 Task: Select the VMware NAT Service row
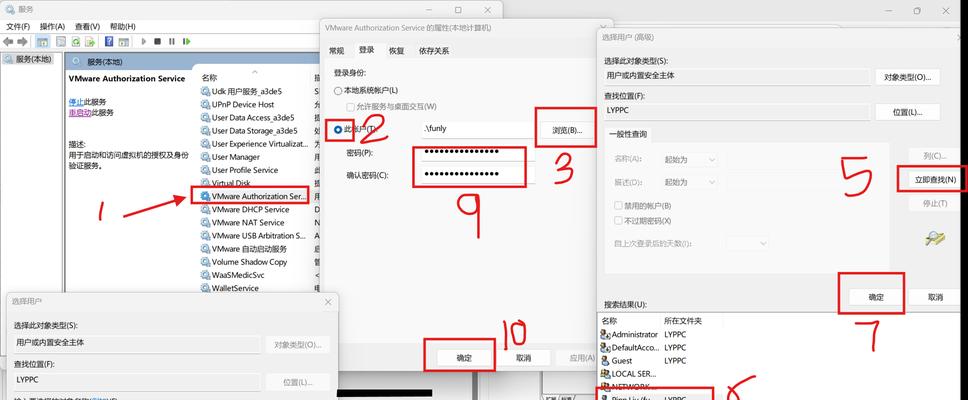click(x=254, y=222)
